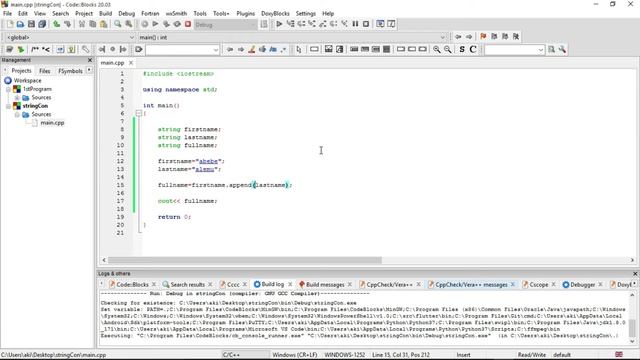
Task: Click the Redo icon
Action: [x=67, y=24]
